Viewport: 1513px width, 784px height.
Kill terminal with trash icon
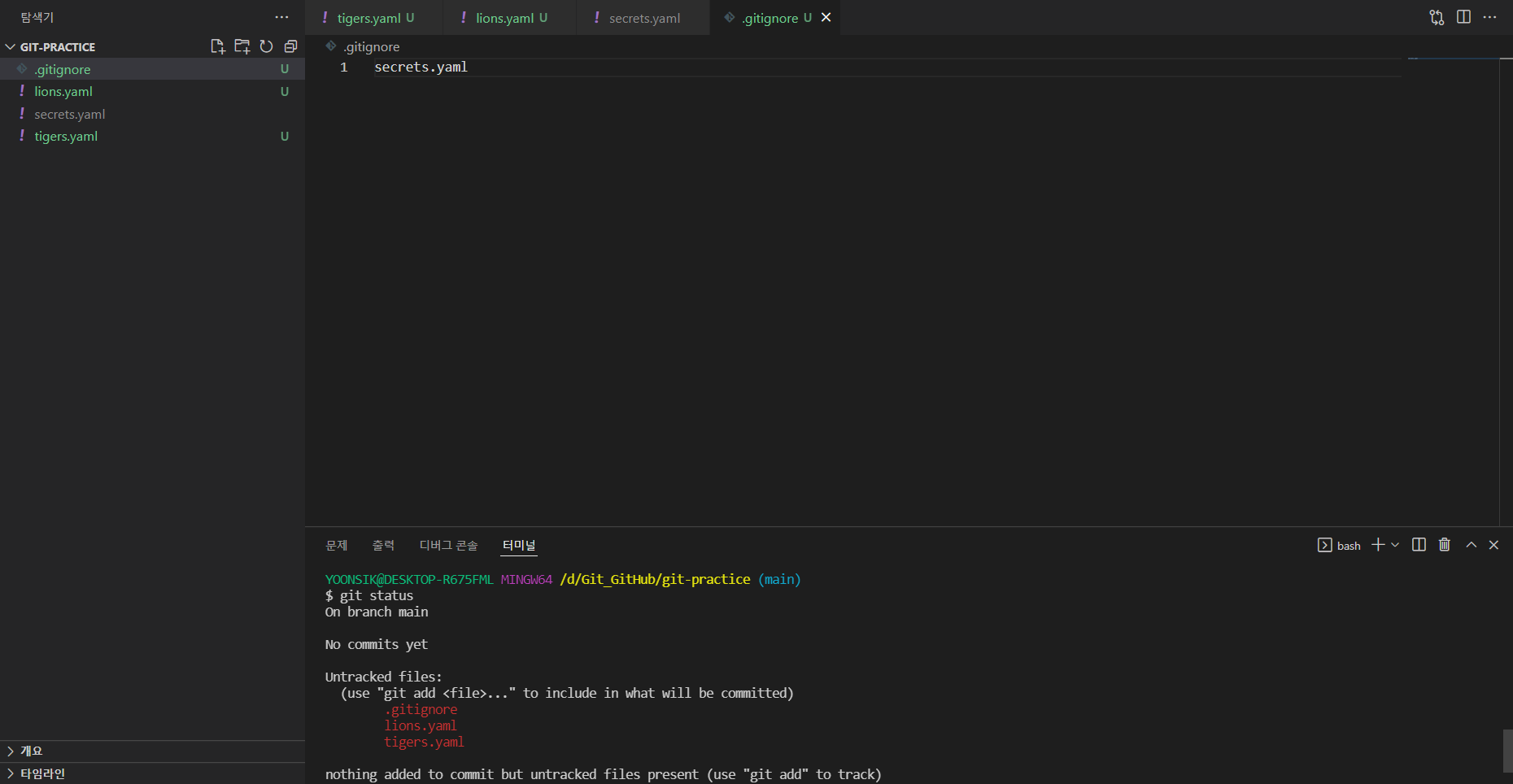(1445, 544)
